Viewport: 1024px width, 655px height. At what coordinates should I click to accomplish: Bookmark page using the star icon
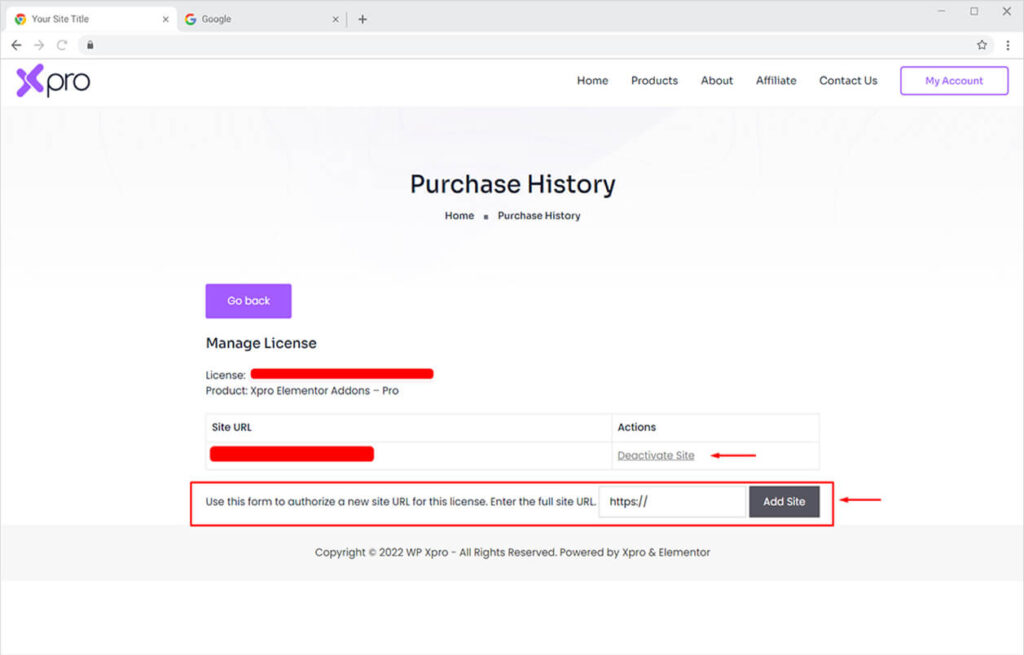click(982, 45)
